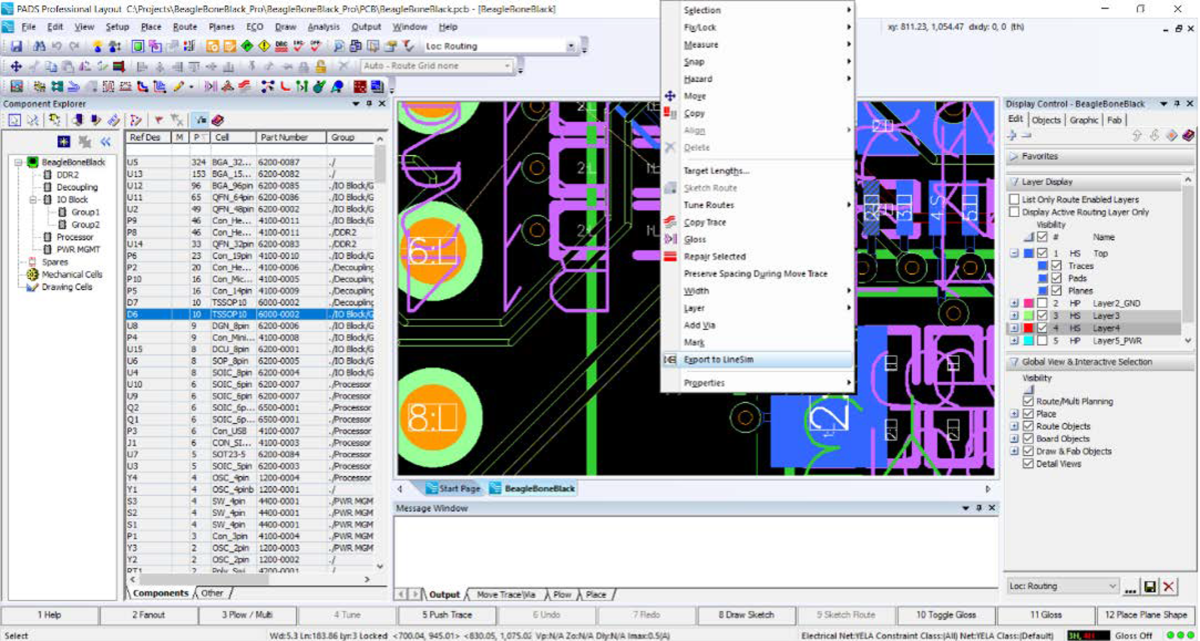Click the open padlock toolbar icon
The image size is (1200, 641).
tap(320, 66)
